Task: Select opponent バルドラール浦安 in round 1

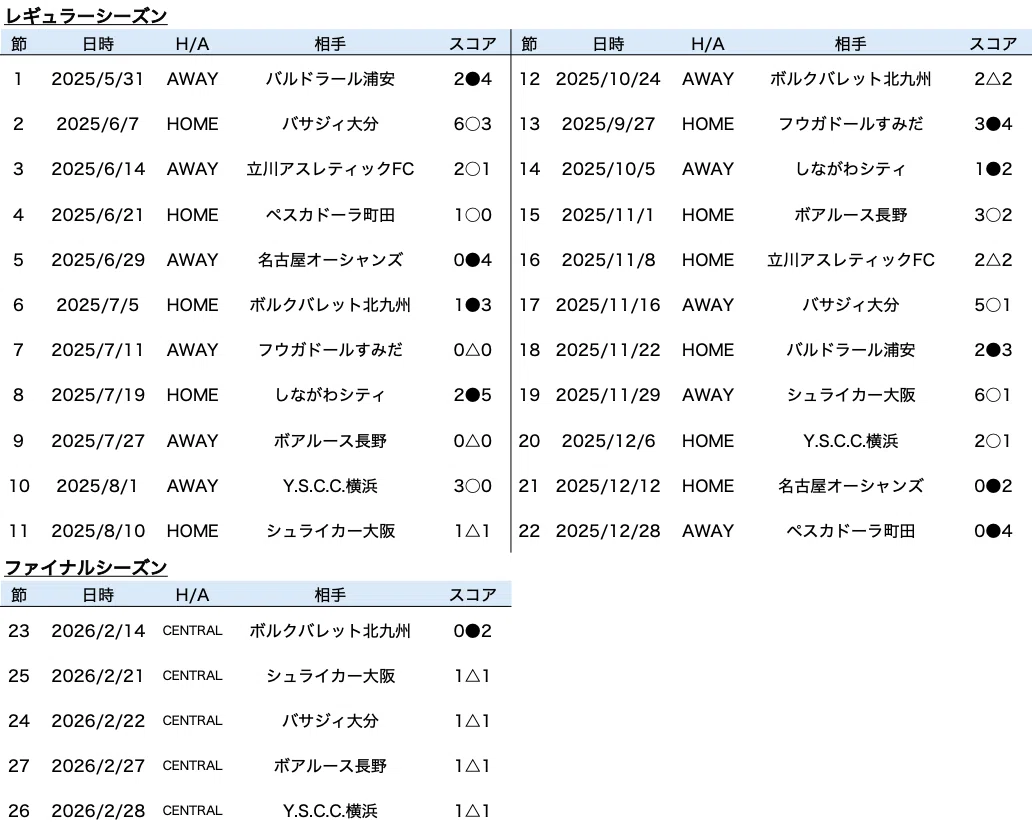Action: (330, 79)
